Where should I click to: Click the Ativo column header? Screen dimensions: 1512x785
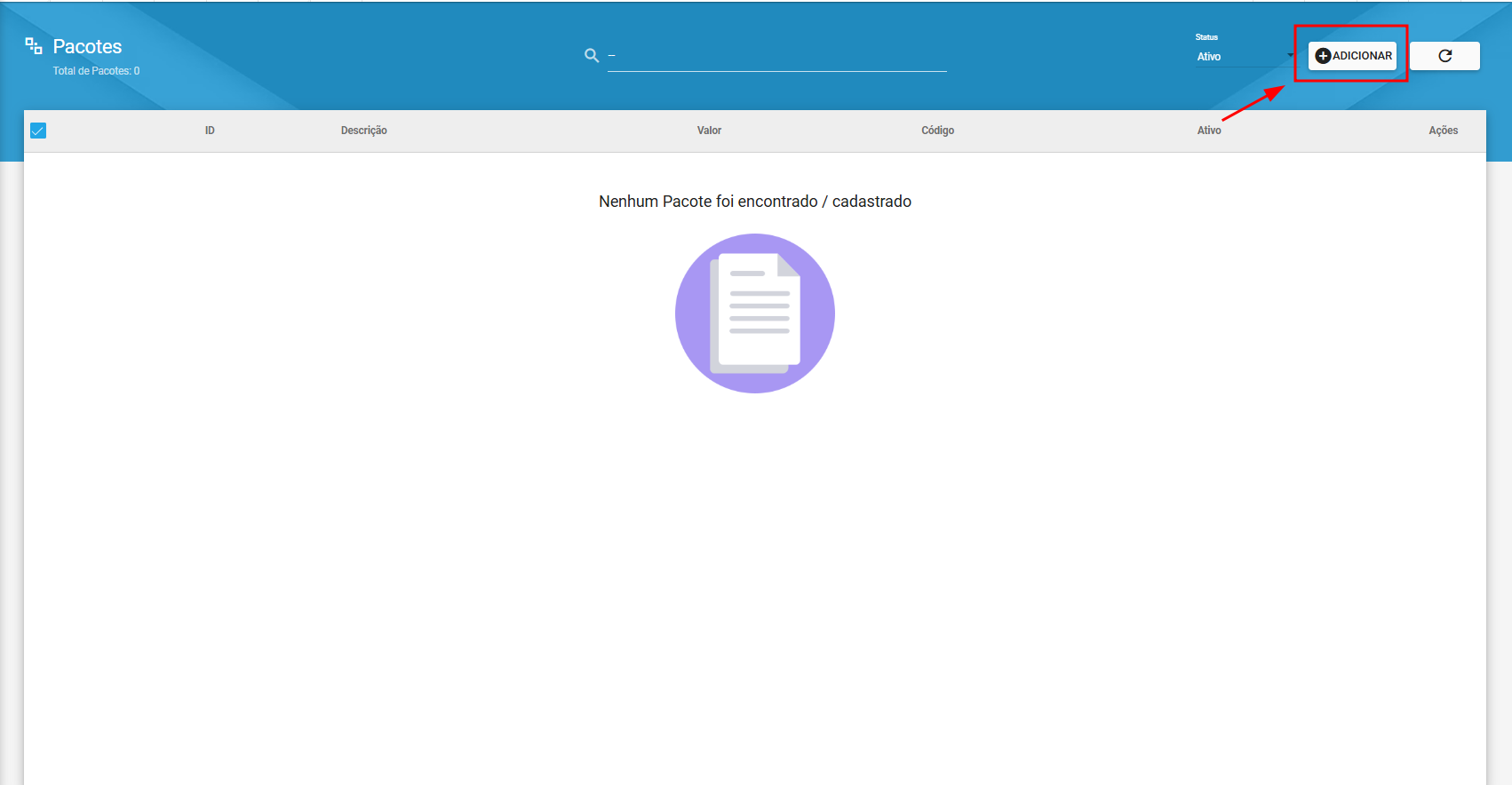pyautogui.click(x=1208, y=131)
